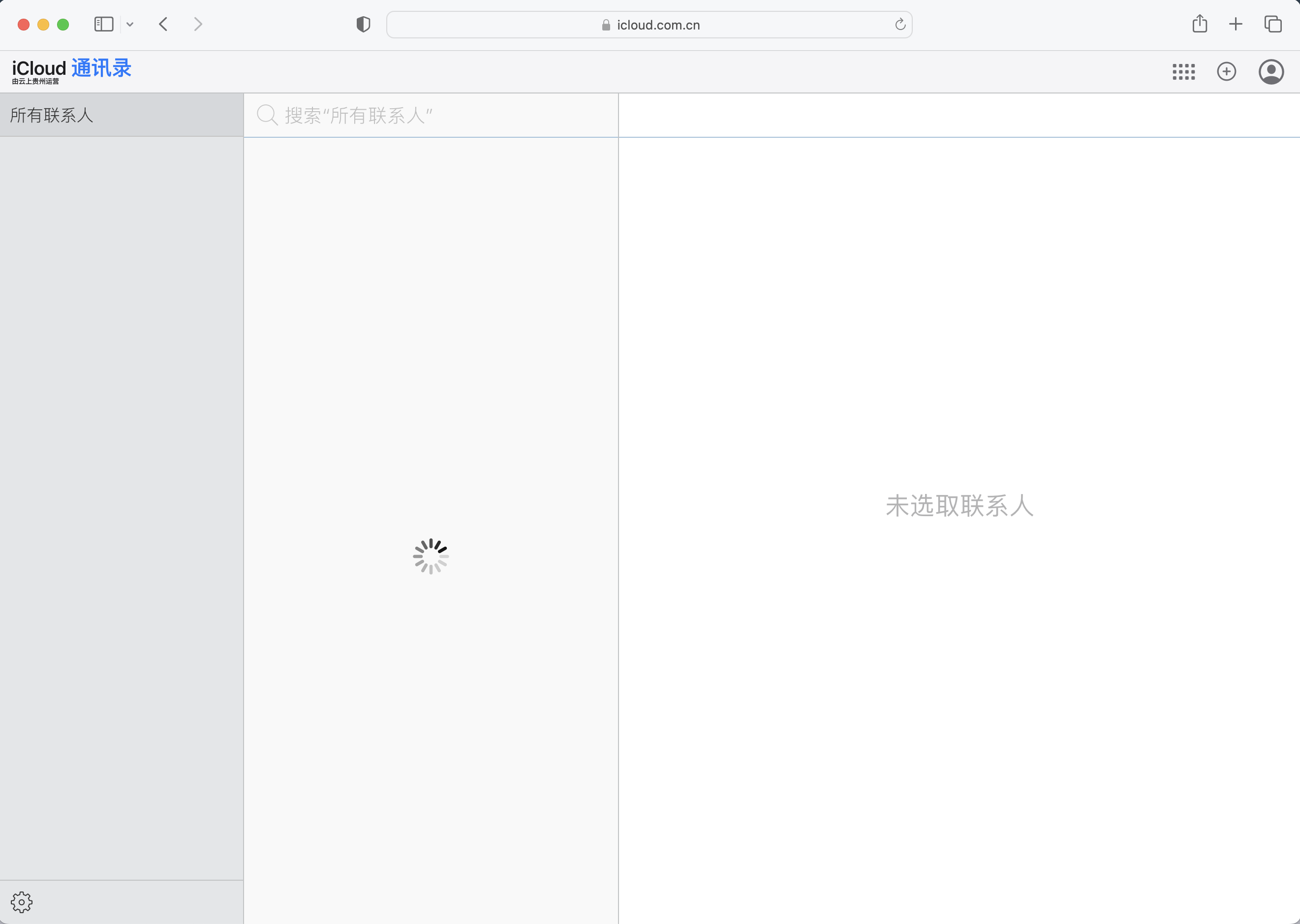Open the settings gear in sidebar footer
The width and height of the screenshot is (1300, 924).
click(22, 902)
